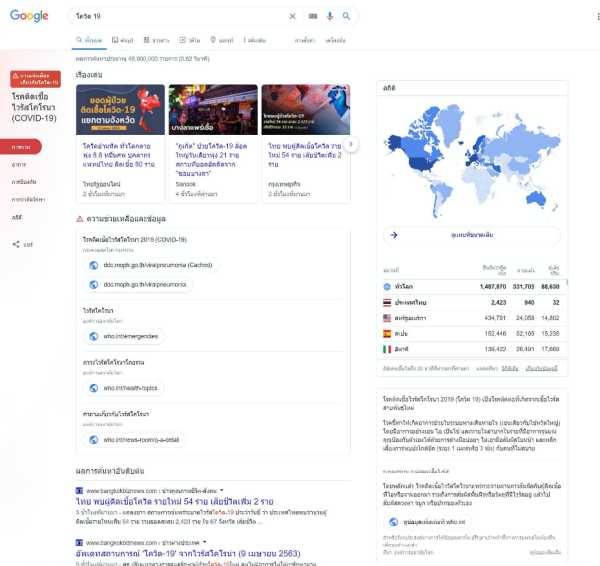Switch to the Videos search tab
600x566 pixels.
point(188,40)
